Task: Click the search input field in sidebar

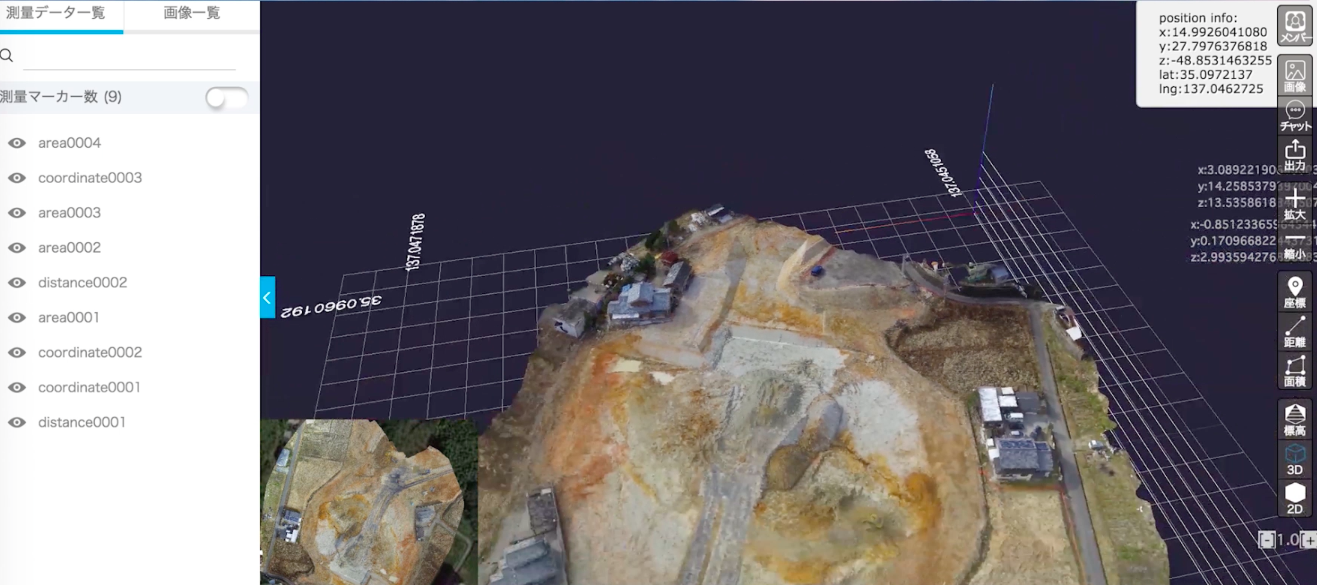Action: pyautogui.click(x=128, y=56)
